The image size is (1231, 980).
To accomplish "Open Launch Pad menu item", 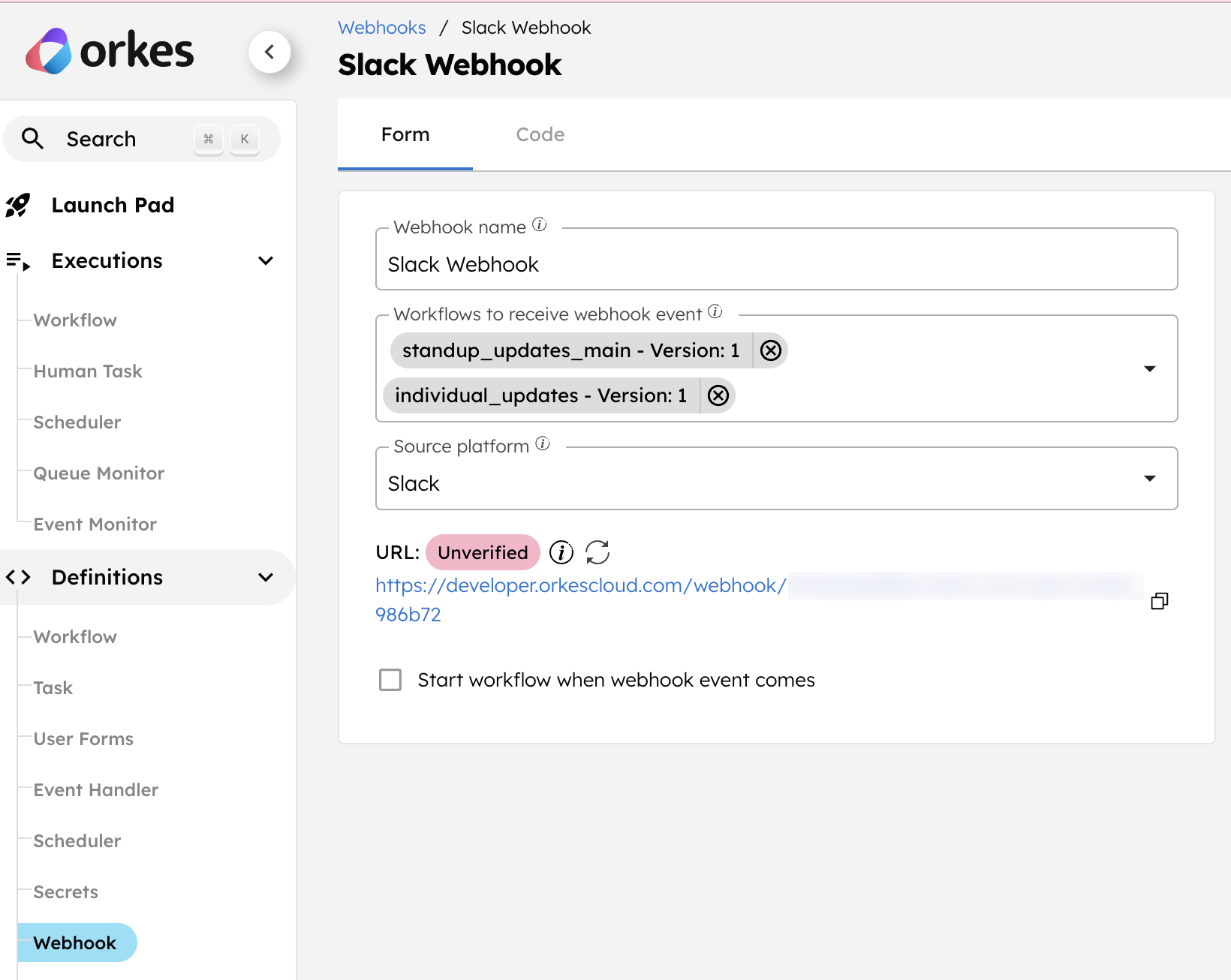I will [113, 205].
